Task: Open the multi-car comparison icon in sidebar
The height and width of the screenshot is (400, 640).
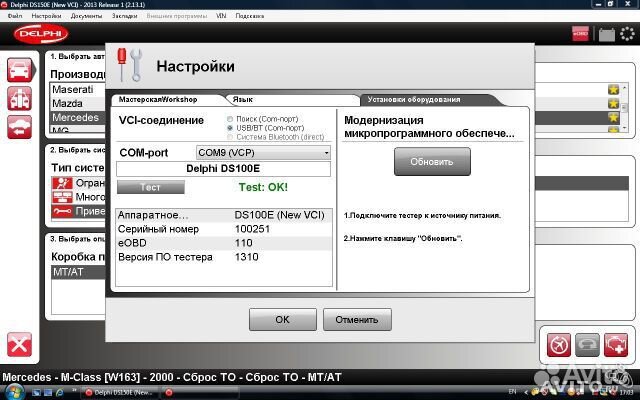Action: point(20,98)
